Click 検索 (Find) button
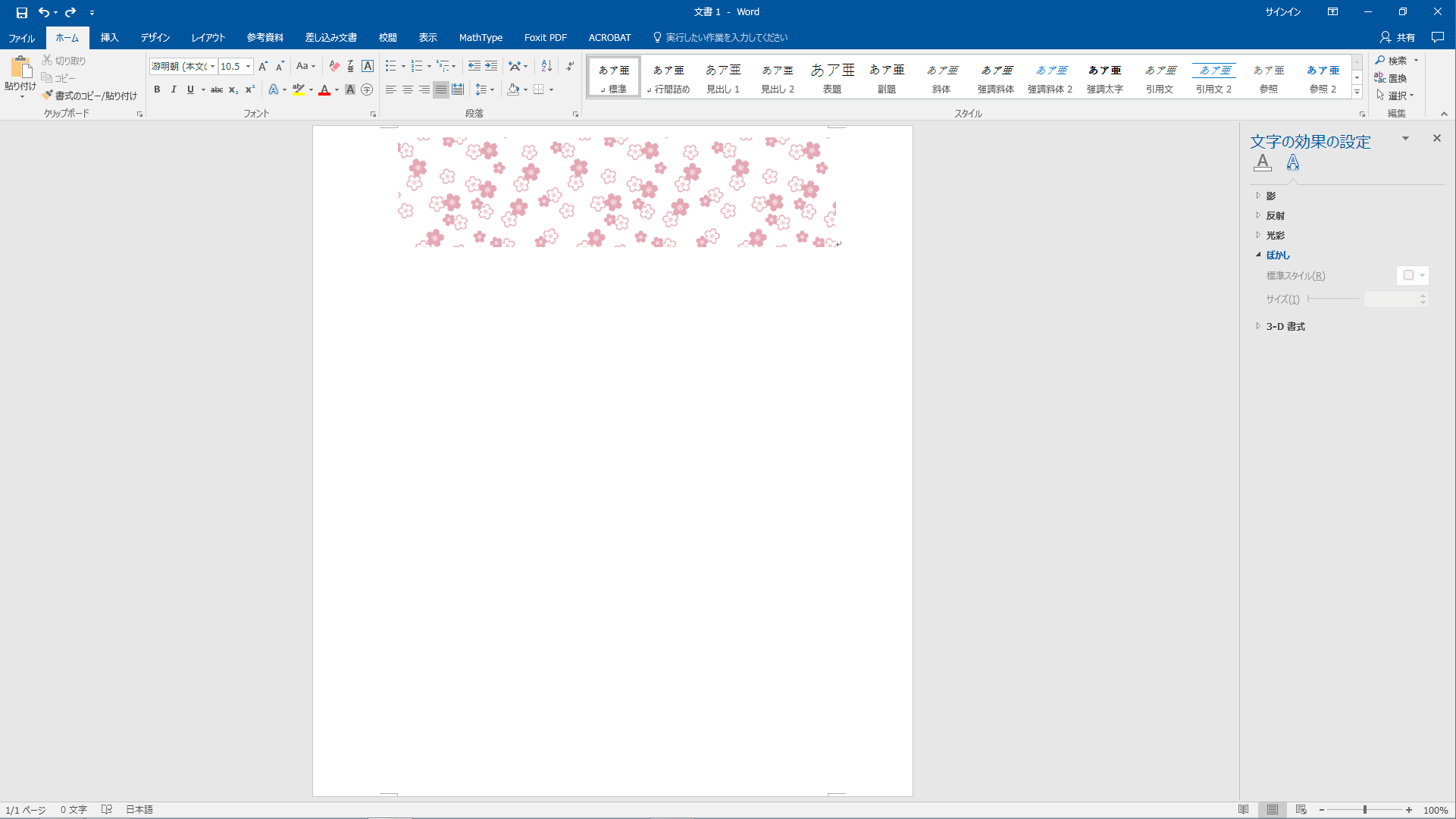Viewport: 1456px width, 819px height. [x=1392, y=60]
